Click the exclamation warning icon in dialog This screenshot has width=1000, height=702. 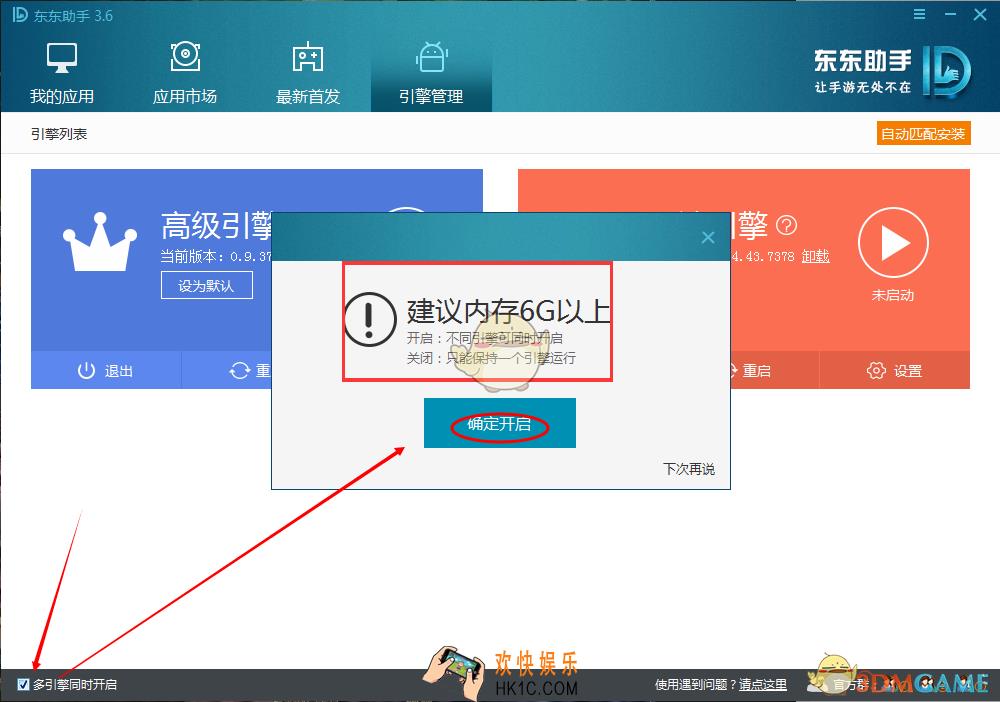[370, 319]
